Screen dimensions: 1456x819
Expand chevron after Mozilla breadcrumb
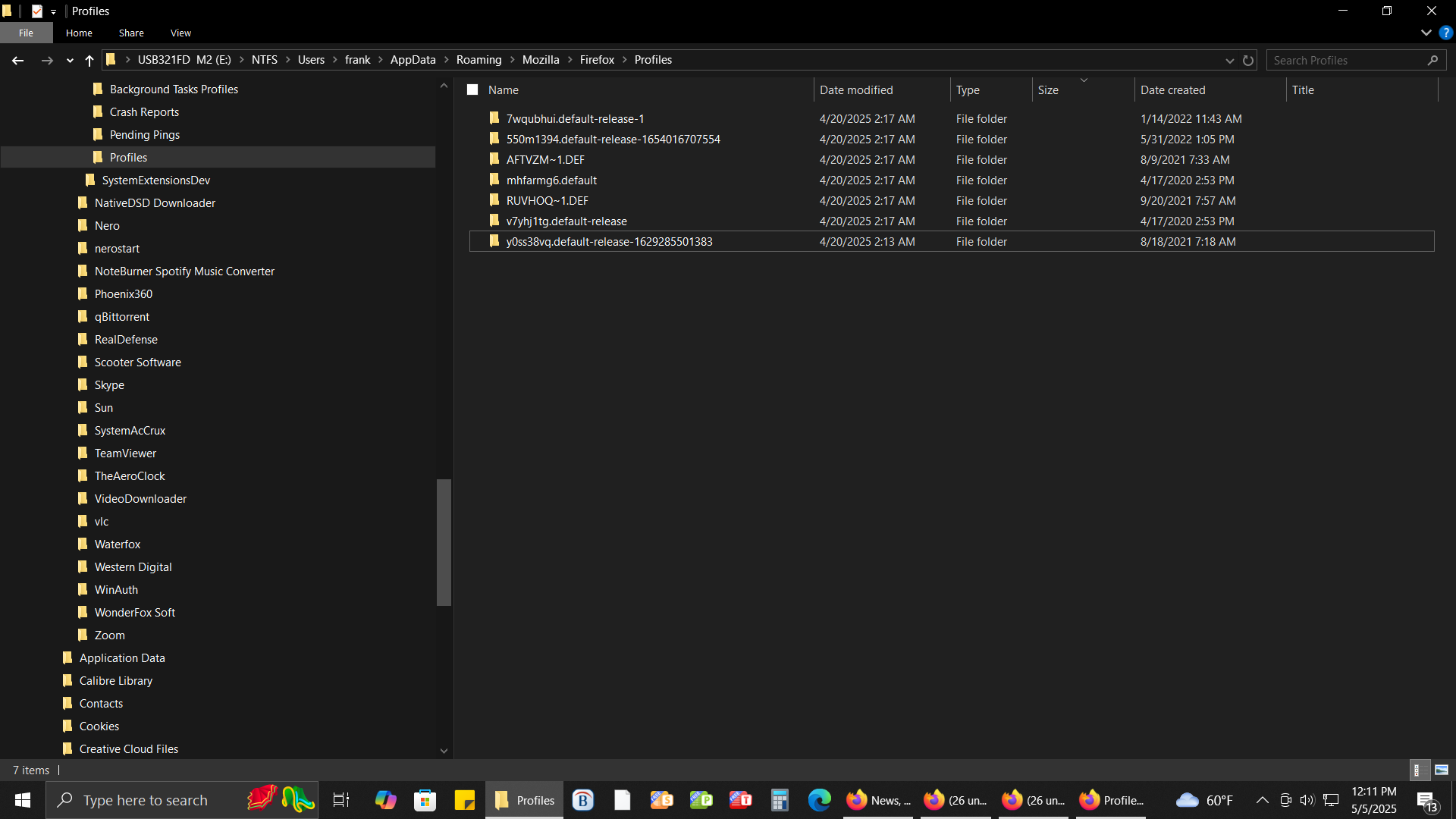pyautogui.click(x=570, y=60)
